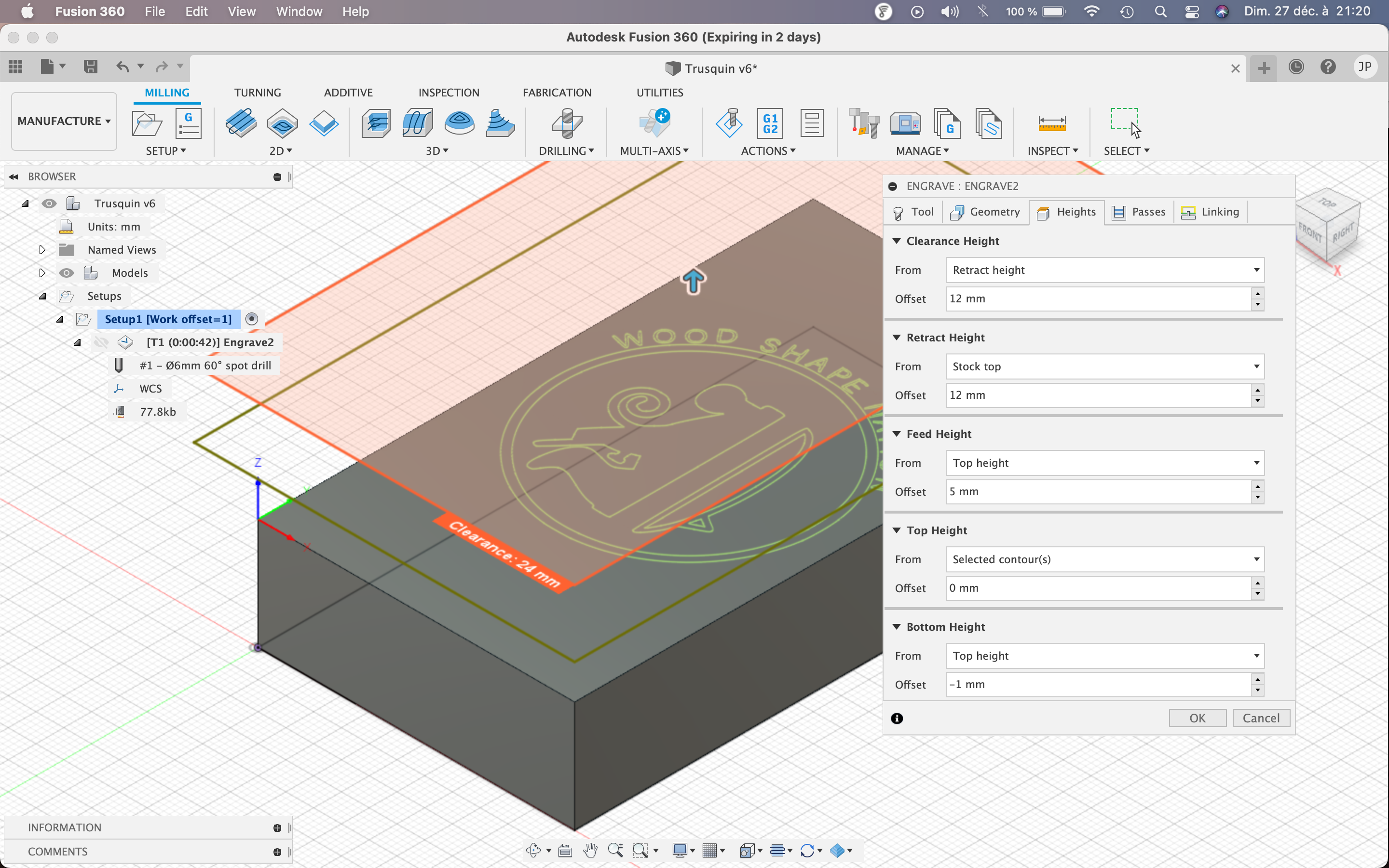
Task: Click the 3D Adaptive Clearing icon
Action: coord(376,123)
